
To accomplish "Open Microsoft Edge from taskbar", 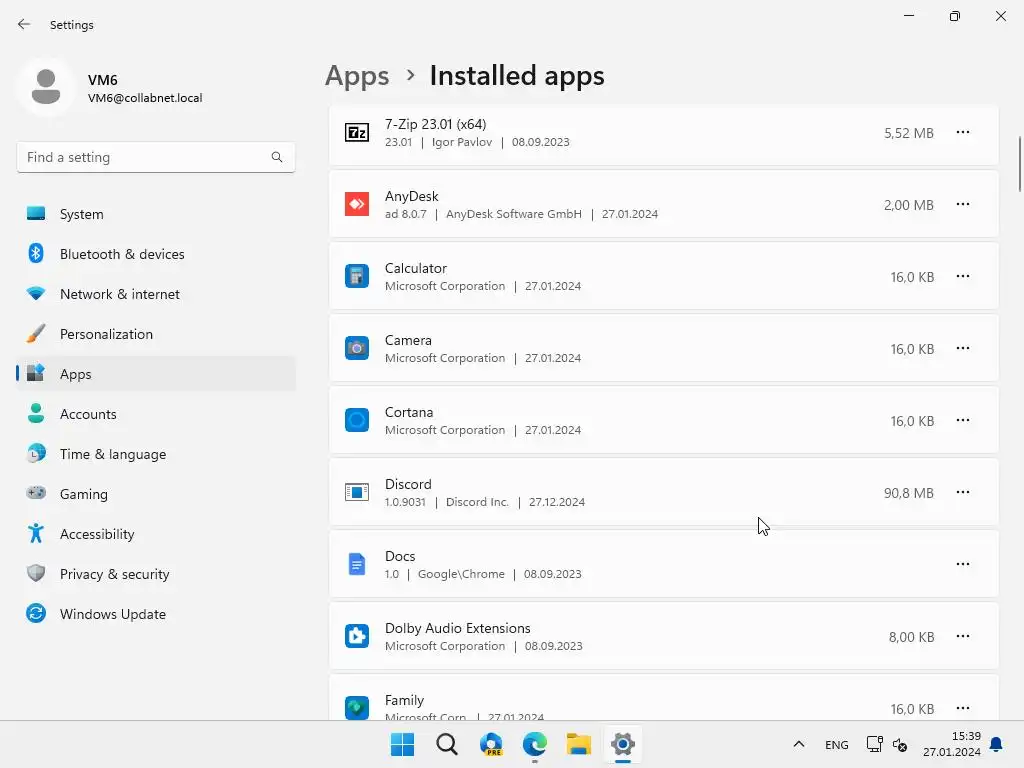I will (x=535, y=744).
